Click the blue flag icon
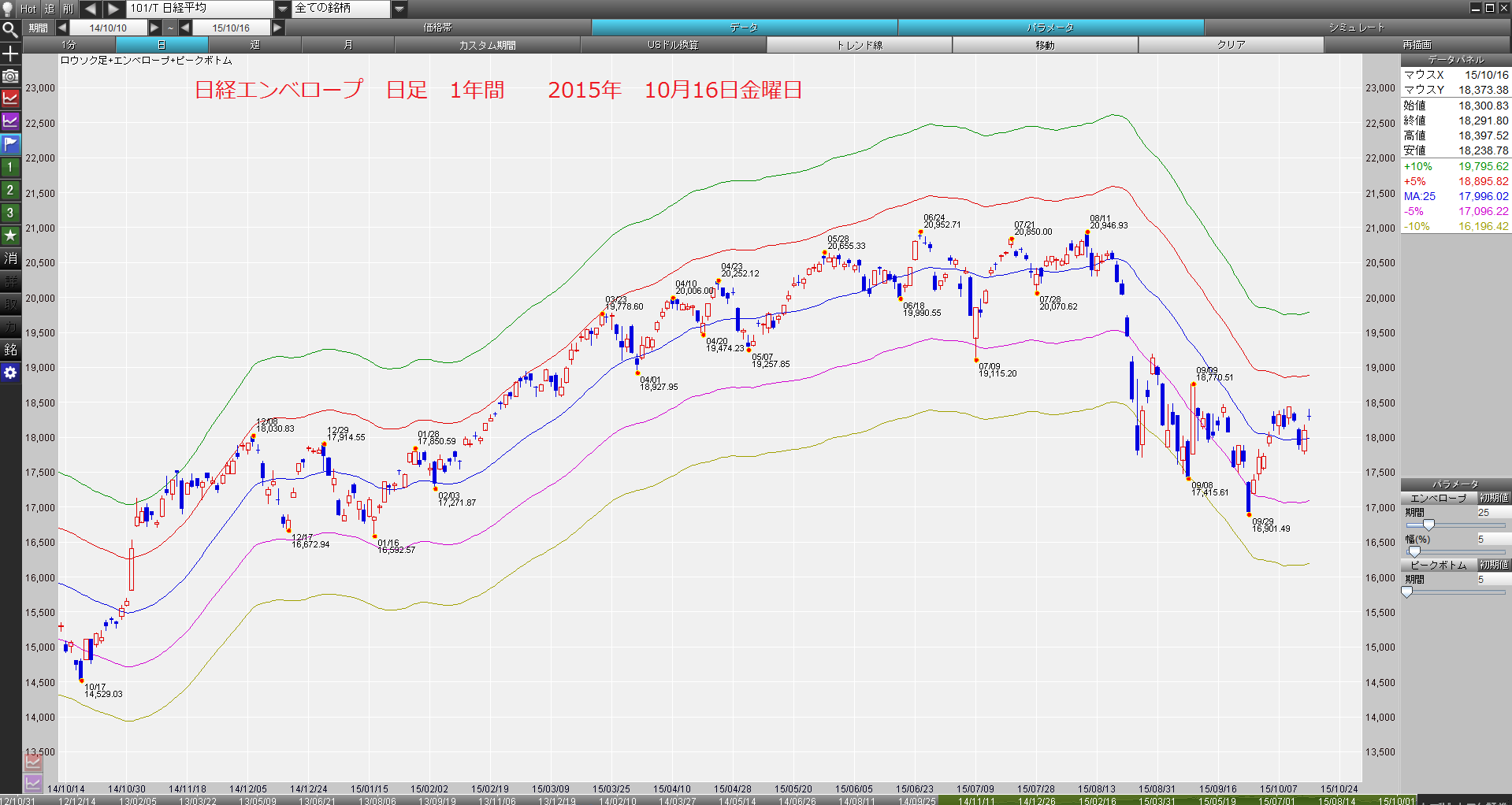1512x805 pixels. pos(10,144)
